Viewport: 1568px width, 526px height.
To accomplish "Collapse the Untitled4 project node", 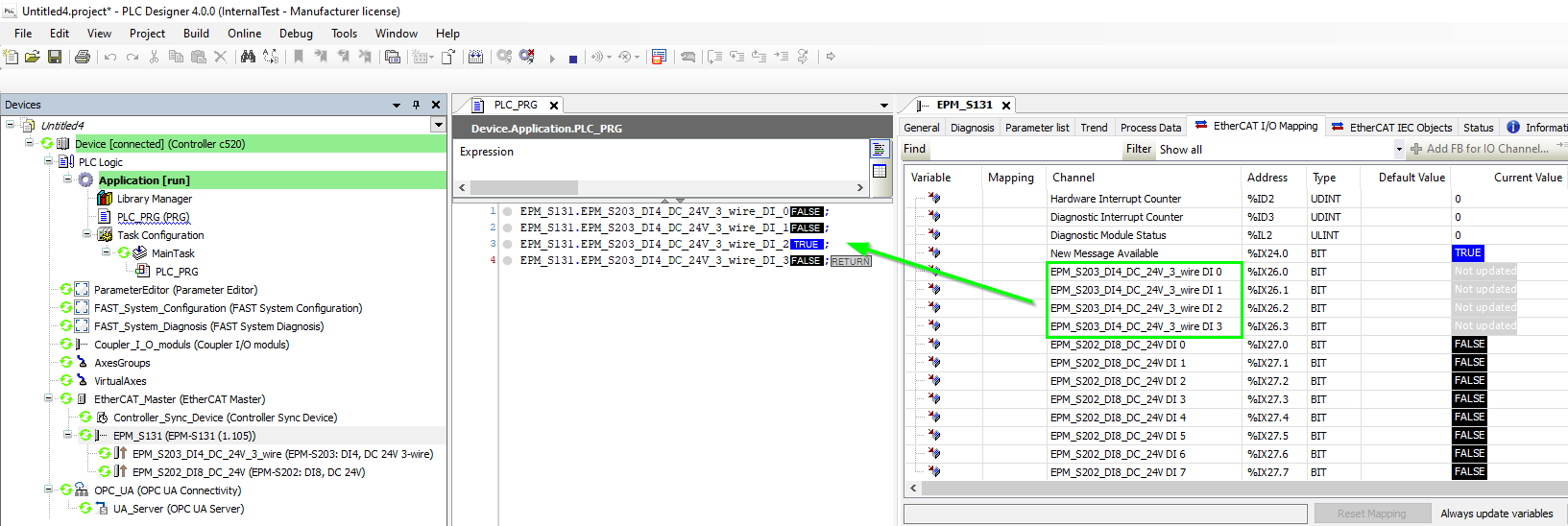I will click(10, 125).
